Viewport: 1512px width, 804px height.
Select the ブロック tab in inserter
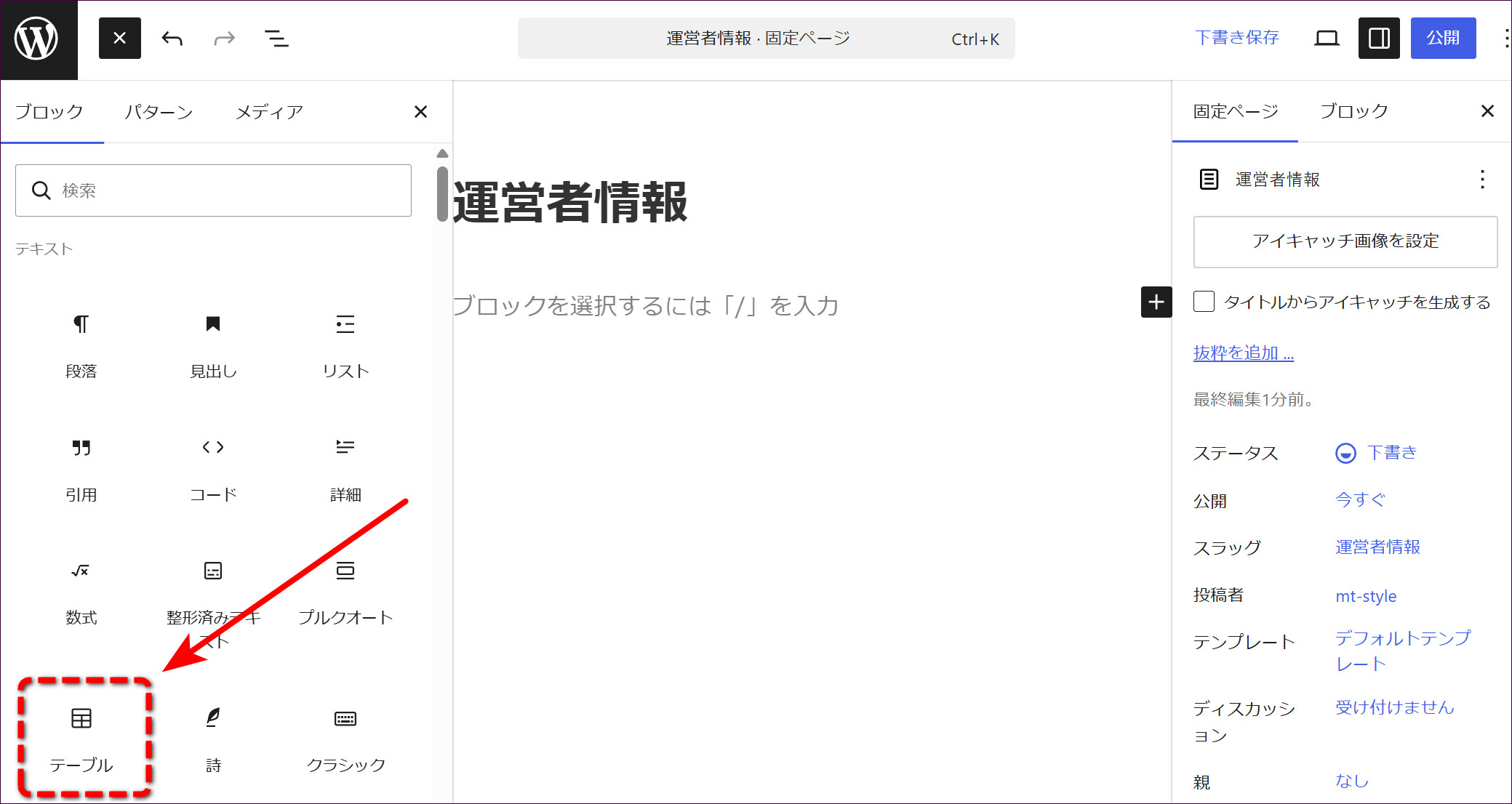49,112
